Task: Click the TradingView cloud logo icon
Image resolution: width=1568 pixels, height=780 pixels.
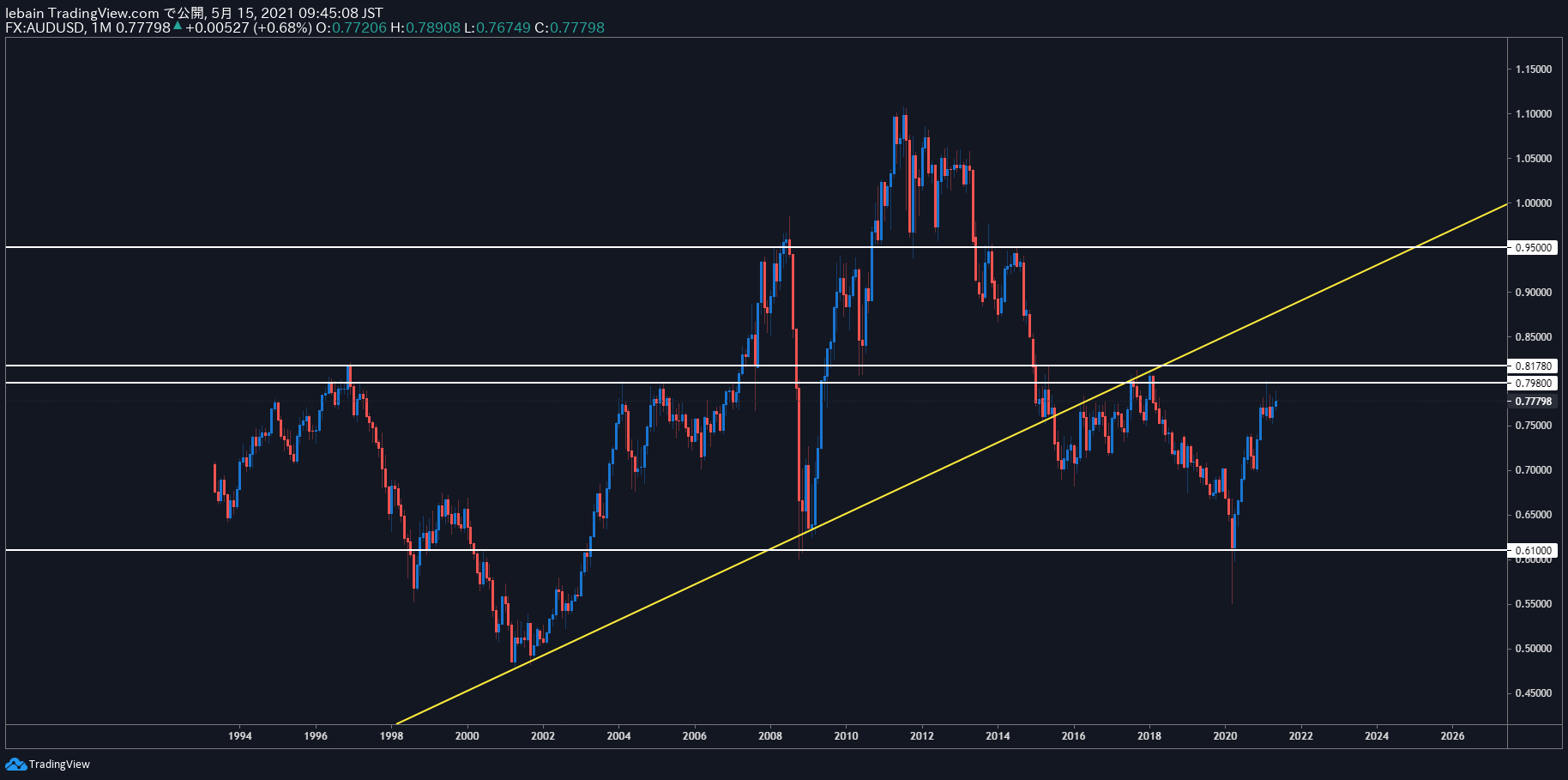Action: tap(15, 764)
